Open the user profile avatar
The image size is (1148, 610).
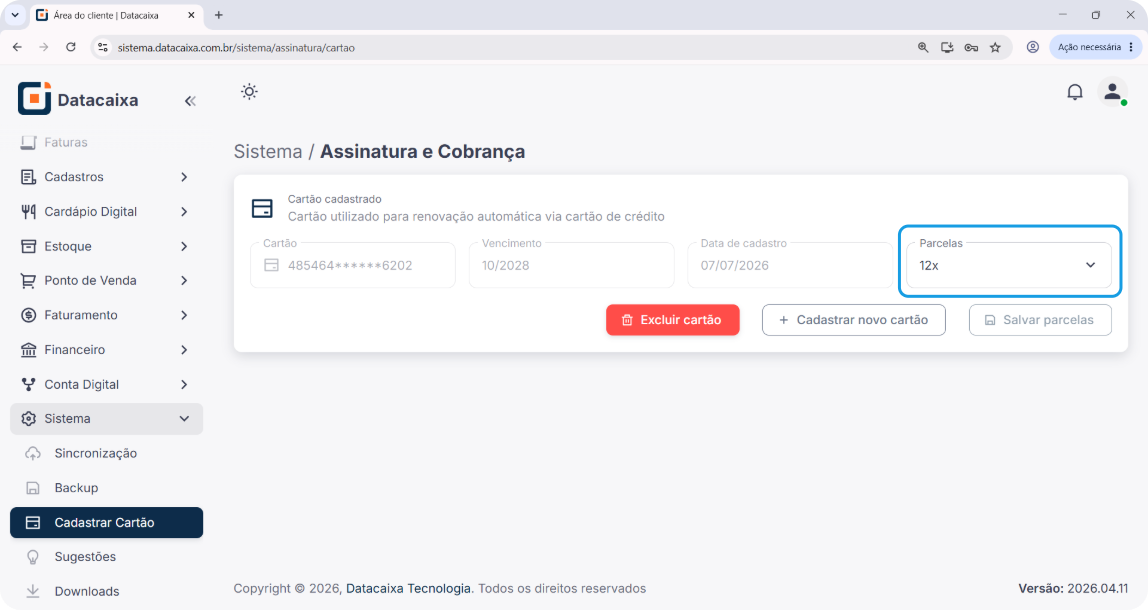[1112, 92]
